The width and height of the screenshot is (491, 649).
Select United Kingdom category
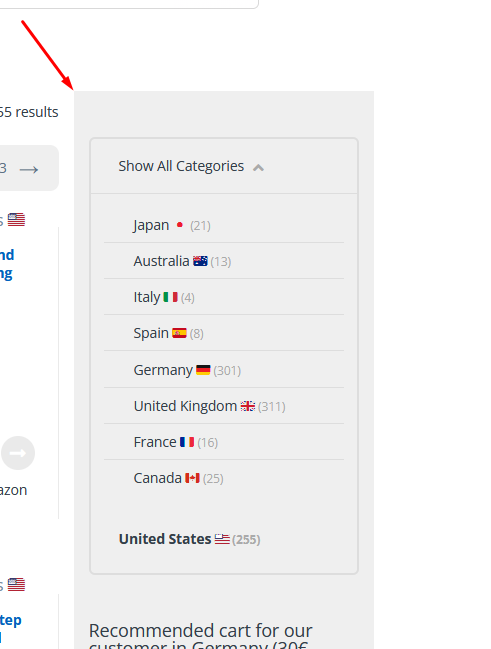click(x=185, y=406)
